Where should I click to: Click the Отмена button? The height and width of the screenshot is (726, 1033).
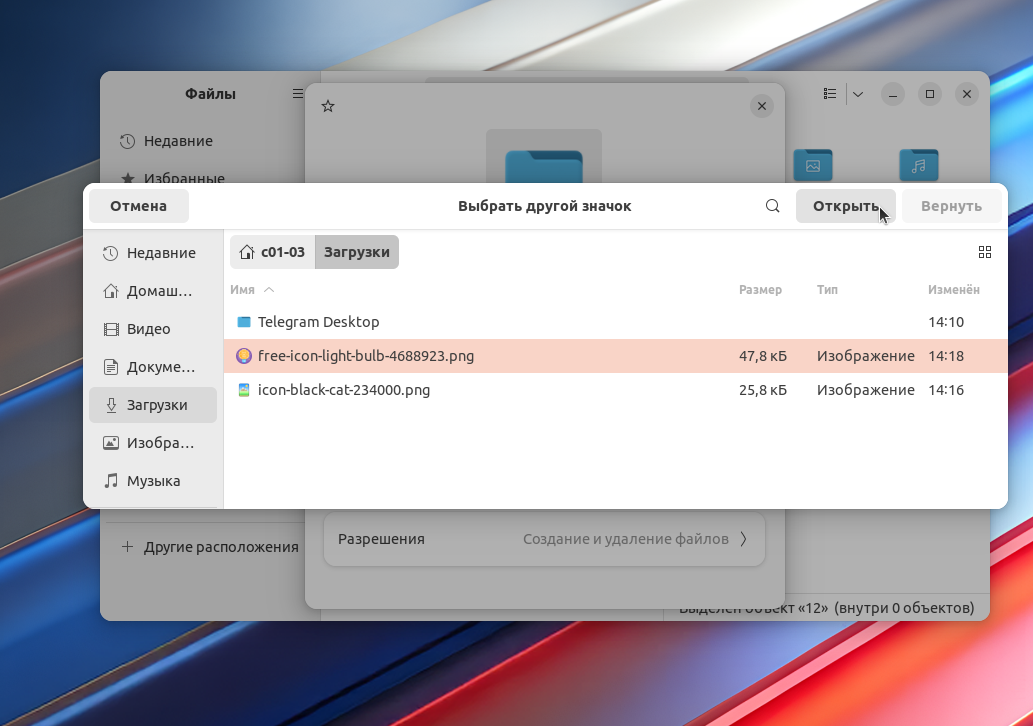point(139,206)
